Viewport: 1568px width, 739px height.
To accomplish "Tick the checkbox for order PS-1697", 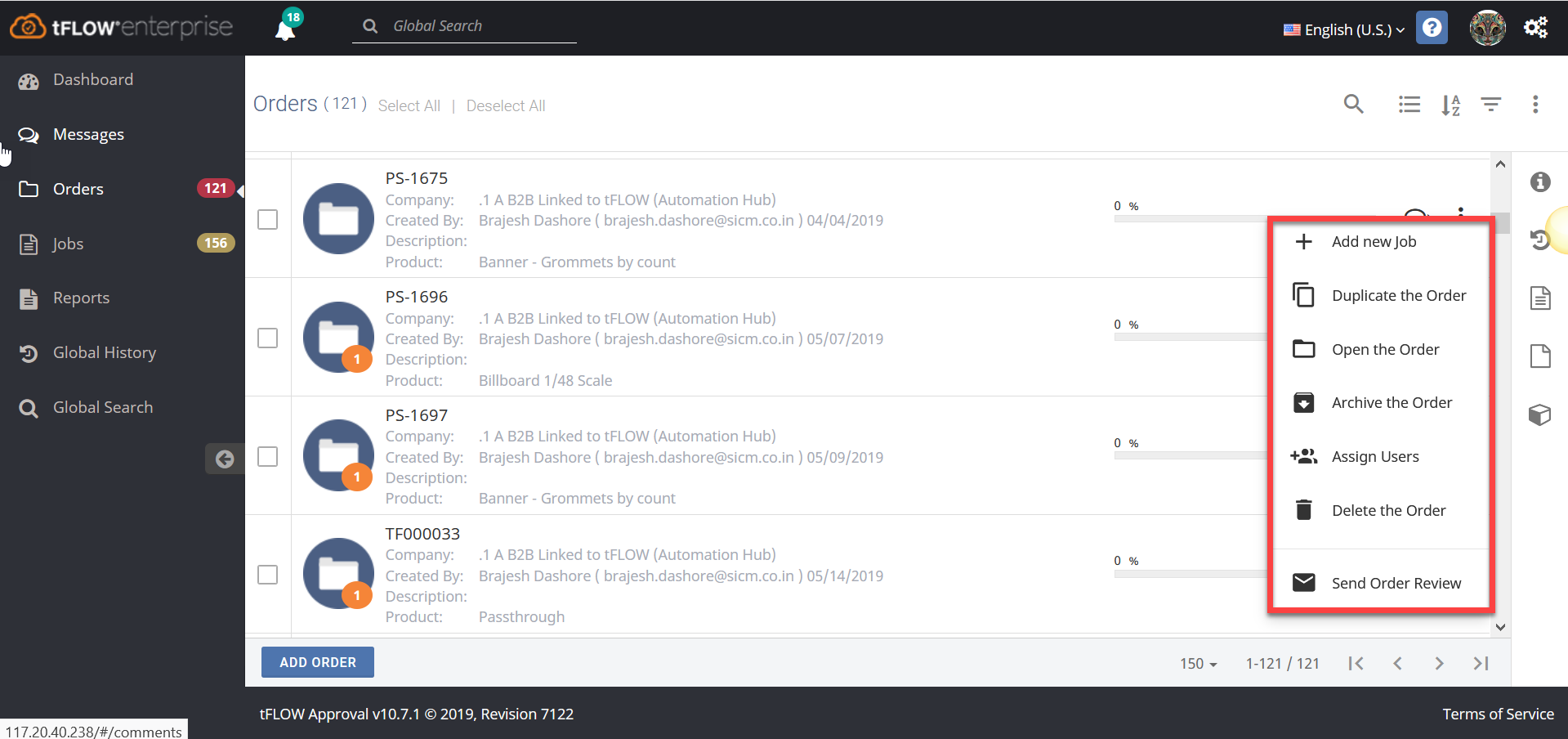I will point(267,456).
